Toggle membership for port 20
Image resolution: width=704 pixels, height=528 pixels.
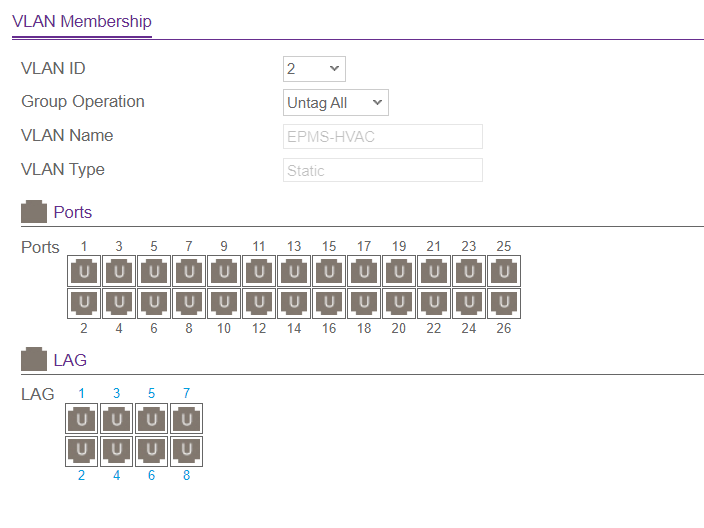[x=399, y=303]
